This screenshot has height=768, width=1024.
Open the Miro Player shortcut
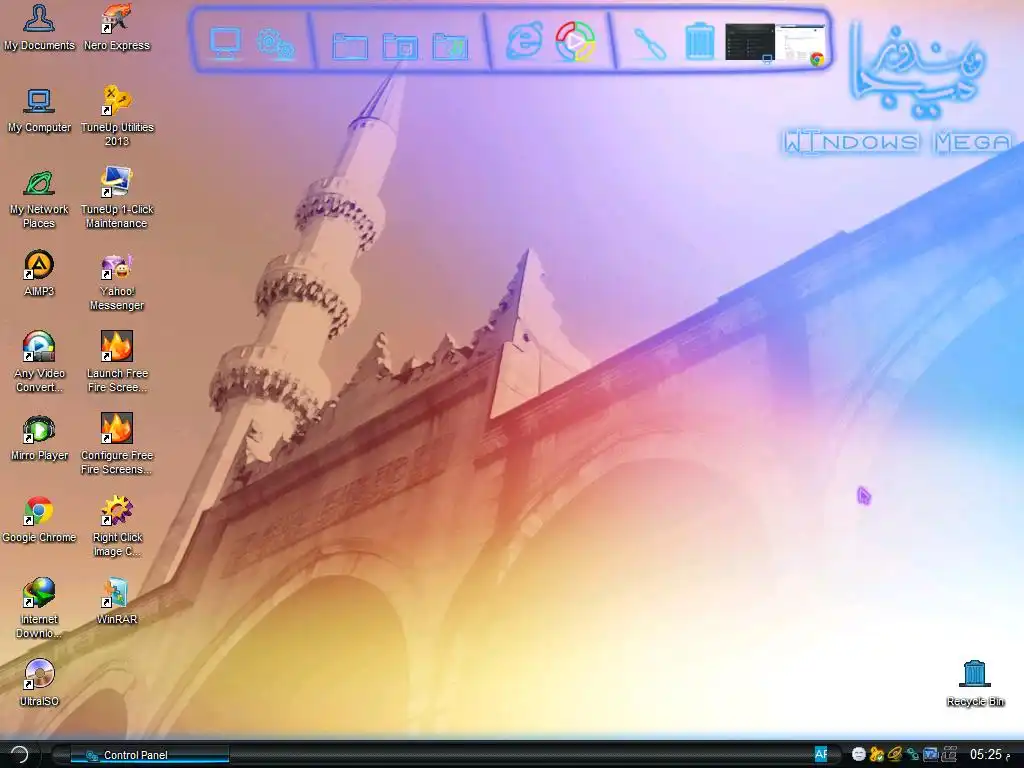point(39,438)
